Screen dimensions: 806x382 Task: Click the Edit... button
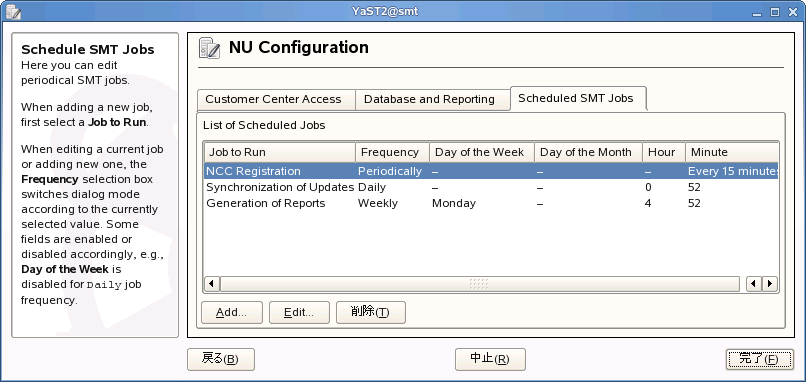pos(299,313)
